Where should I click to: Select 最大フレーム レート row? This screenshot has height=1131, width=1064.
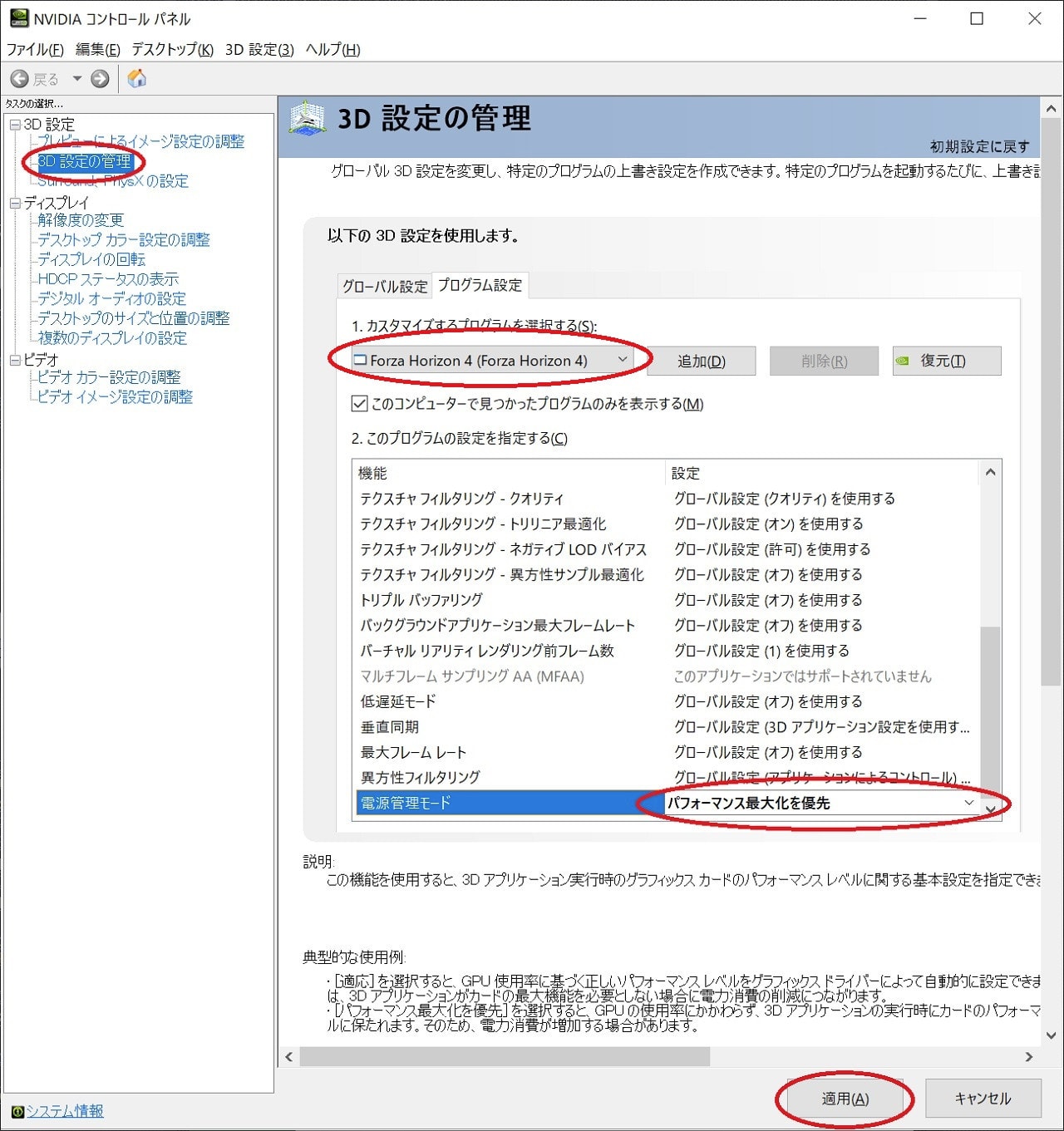[667, 752]
